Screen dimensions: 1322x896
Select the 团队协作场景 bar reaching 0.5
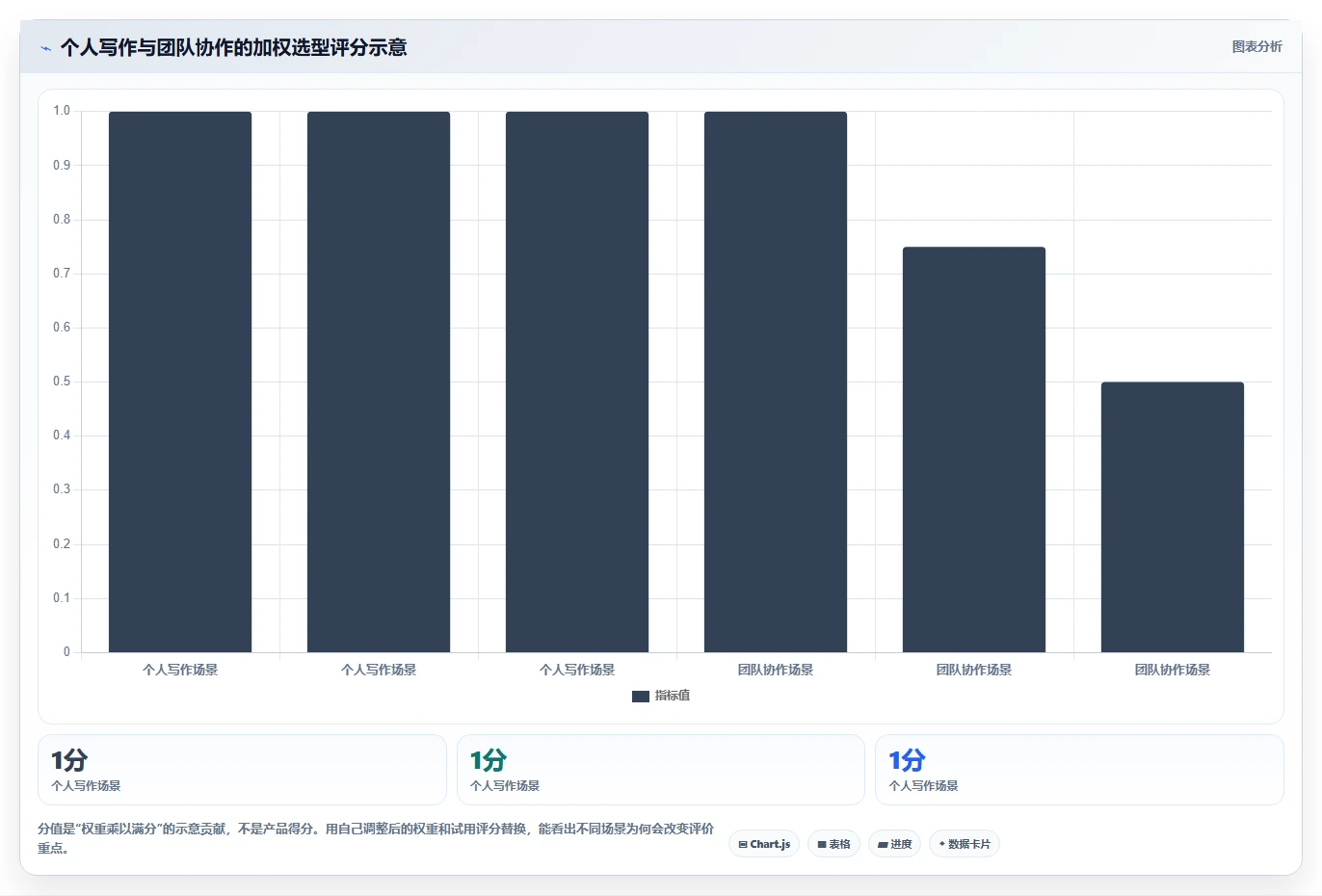1172,517
